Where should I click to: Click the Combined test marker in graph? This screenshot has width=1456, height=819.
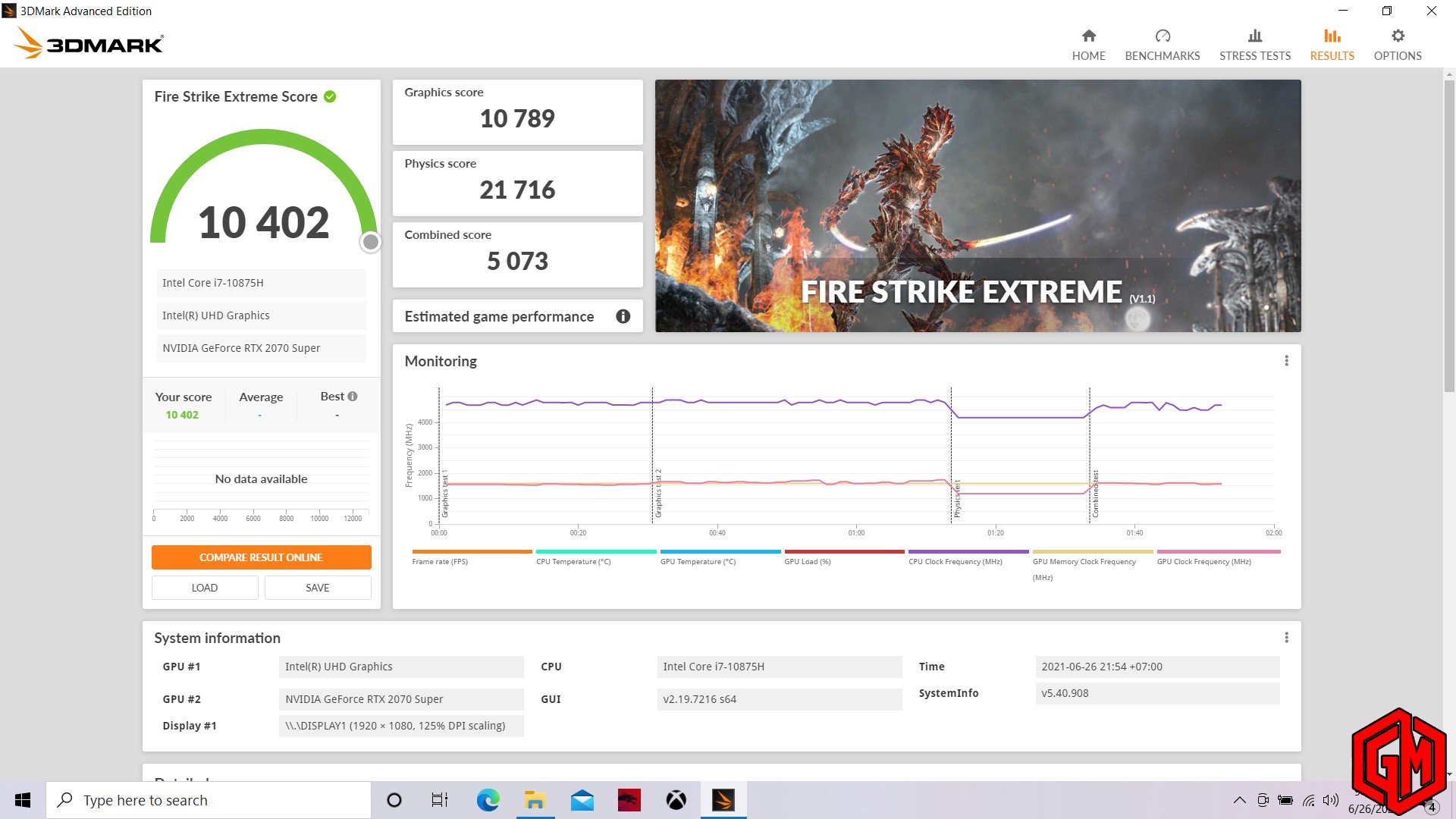click(1095, 494)
